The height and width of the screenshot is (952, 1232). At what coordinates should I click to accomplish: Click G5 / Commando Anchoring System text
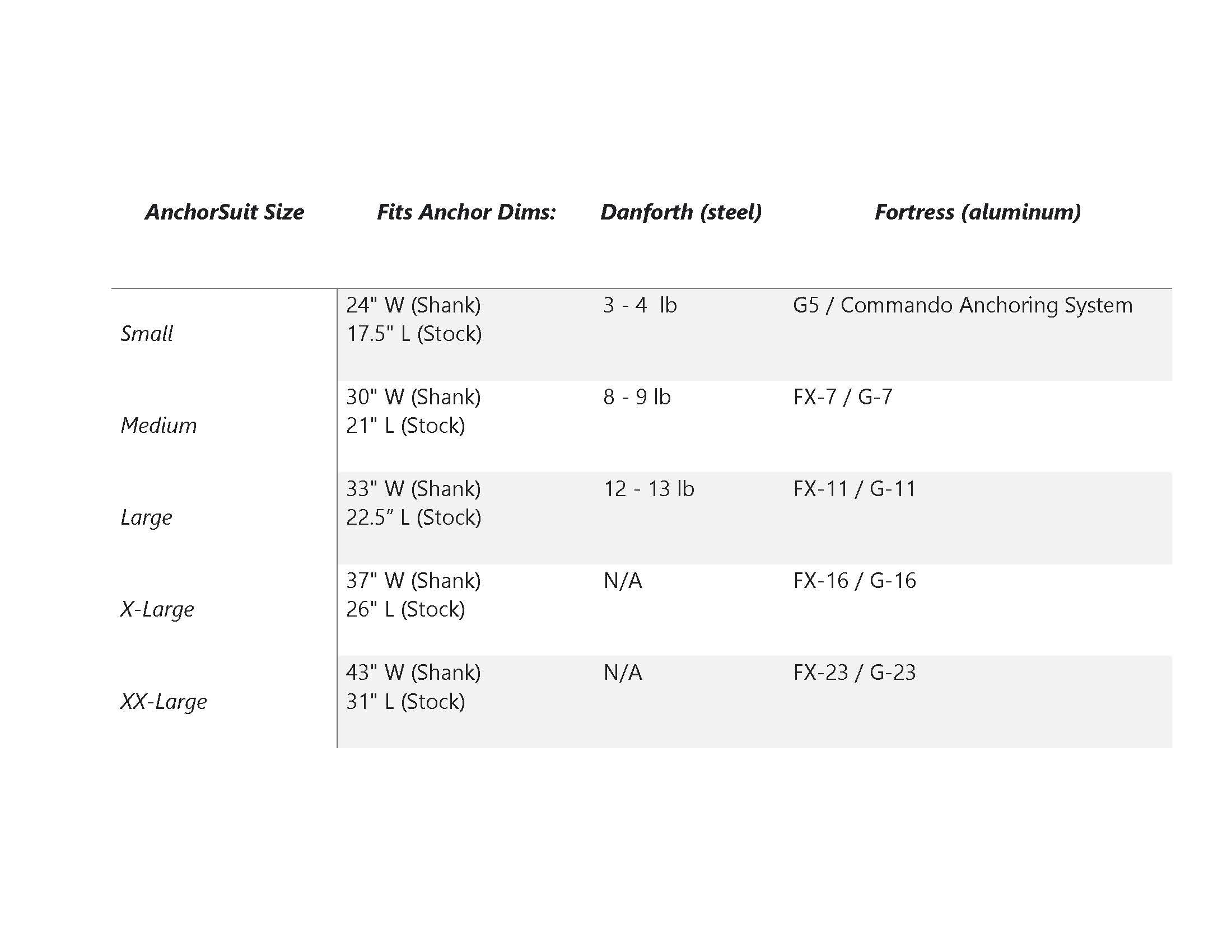(962, 305)
